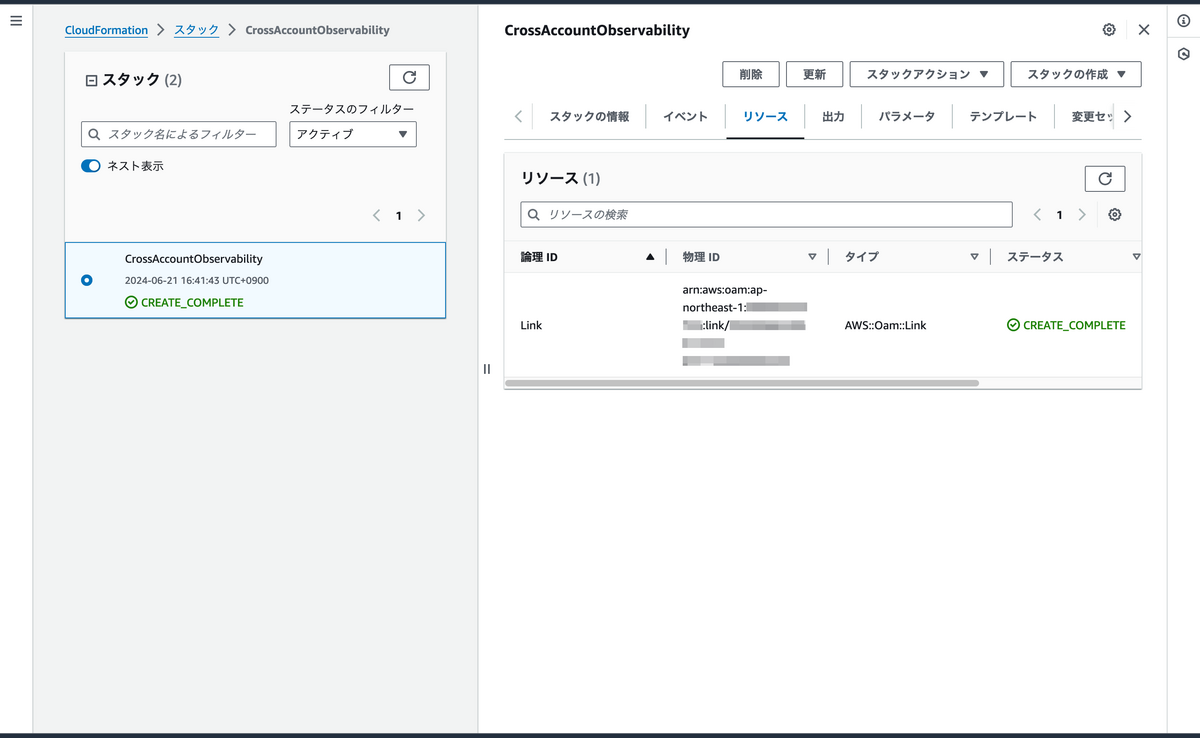
Task: Close the CrossAccountObservability detail panel
Action: coord(1144,30)
